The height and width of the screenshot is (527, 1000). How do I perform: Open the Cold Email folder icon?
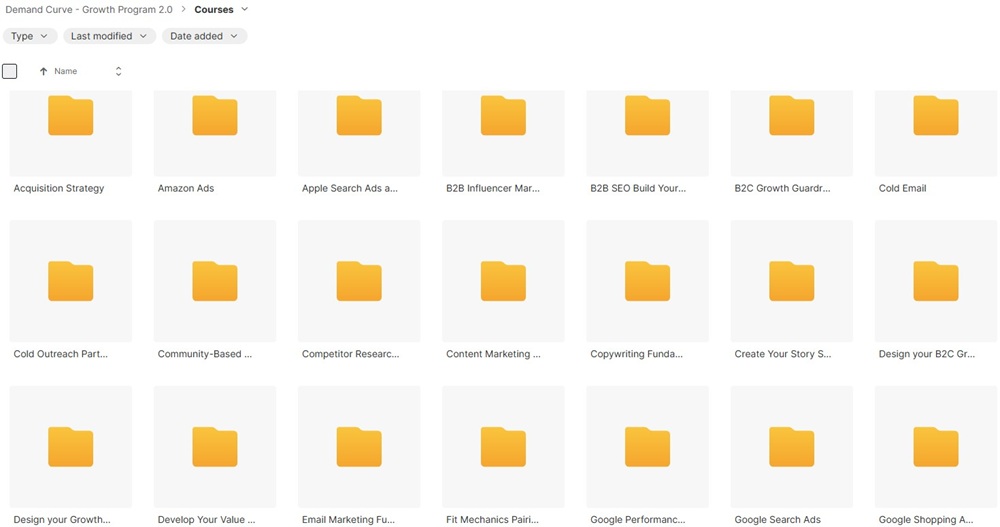[x=935, y=116]
